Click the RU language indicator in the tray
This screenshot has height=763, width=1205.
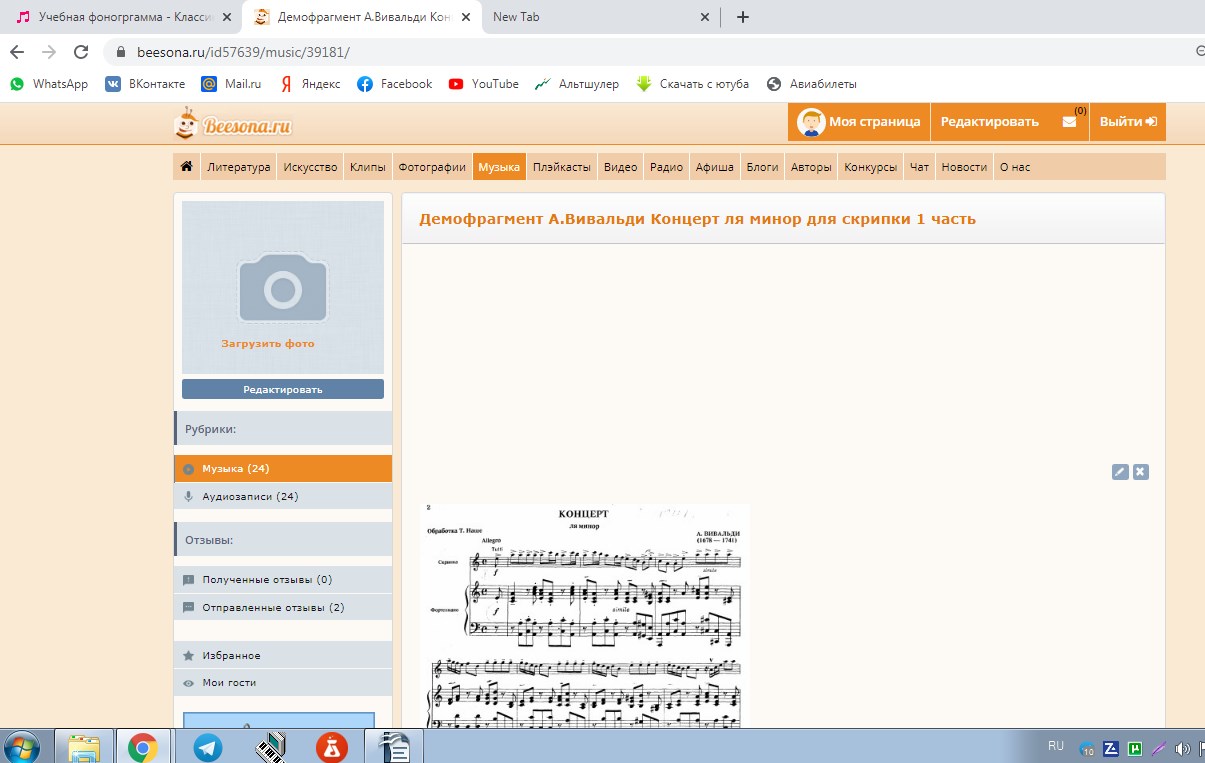(x=1056, y=746)
